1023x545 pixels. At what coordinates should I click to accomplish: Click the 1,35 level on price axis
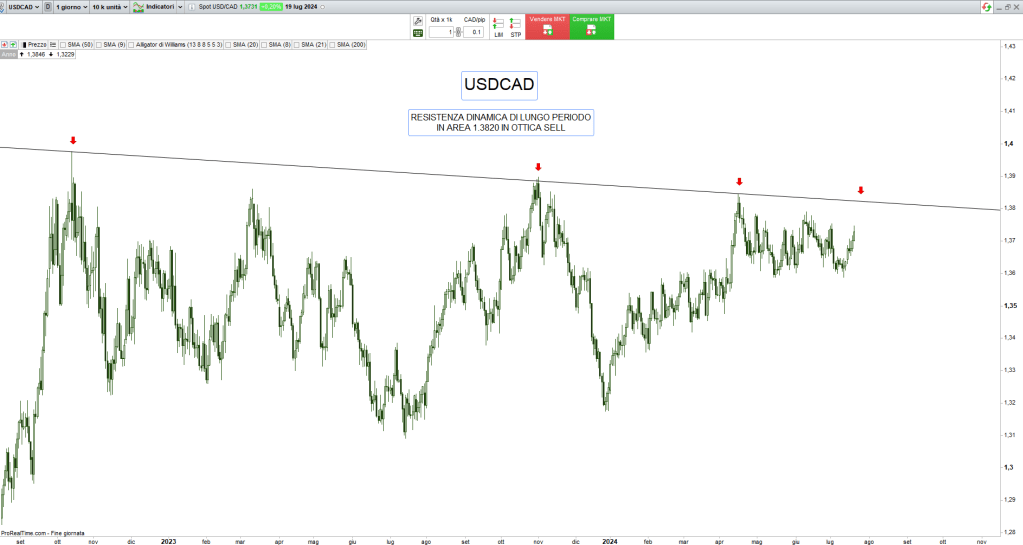tap(1011, 305)
